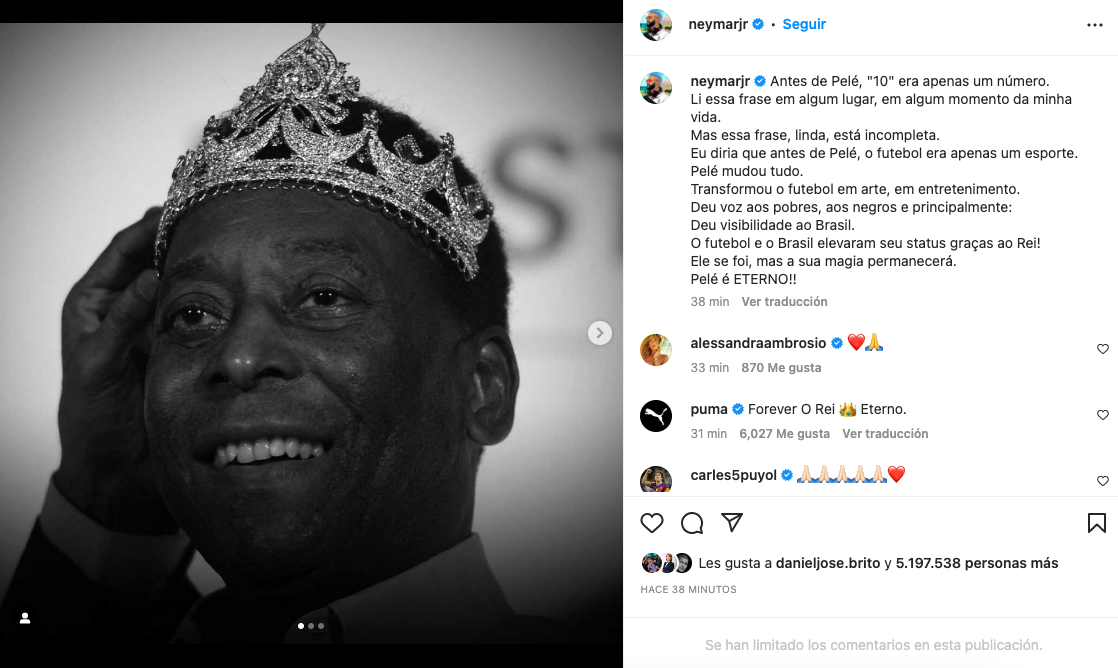Save the post with the bookmark icon

pyautogui.click(x=1096, y=523)
